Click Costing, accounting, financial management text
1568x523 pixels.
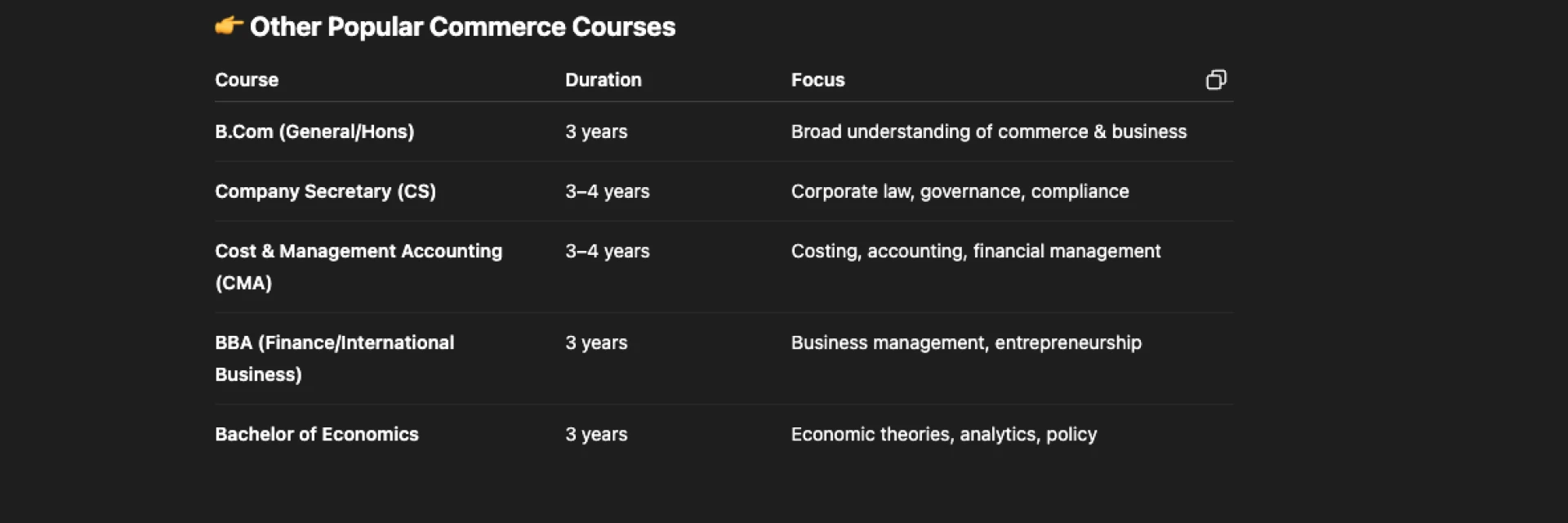point(975,251)
